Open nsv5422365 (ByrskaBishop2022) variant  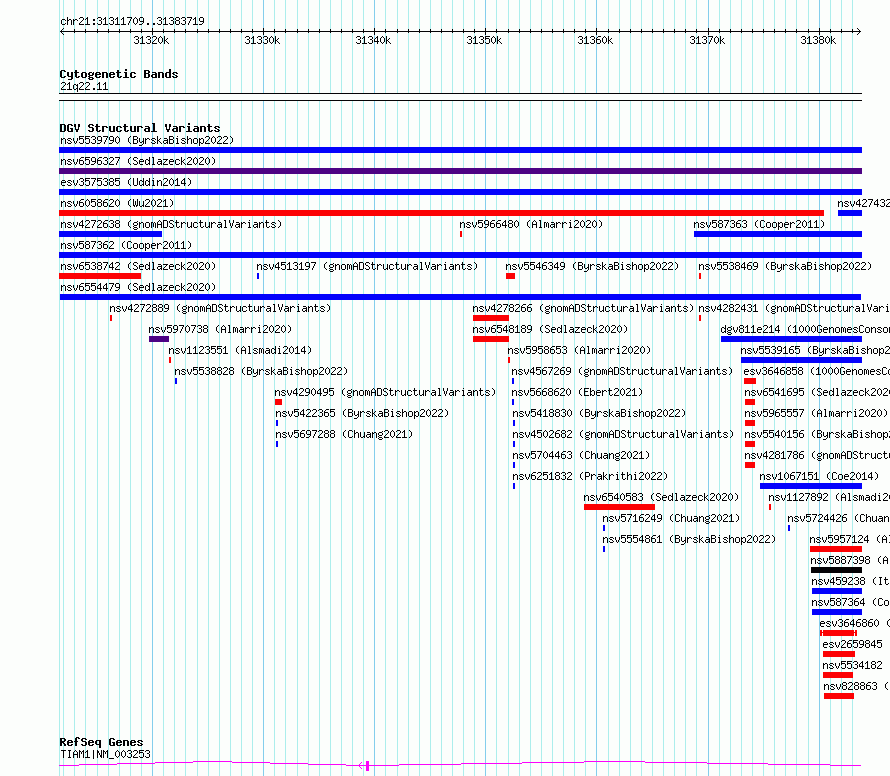(362, 413)
